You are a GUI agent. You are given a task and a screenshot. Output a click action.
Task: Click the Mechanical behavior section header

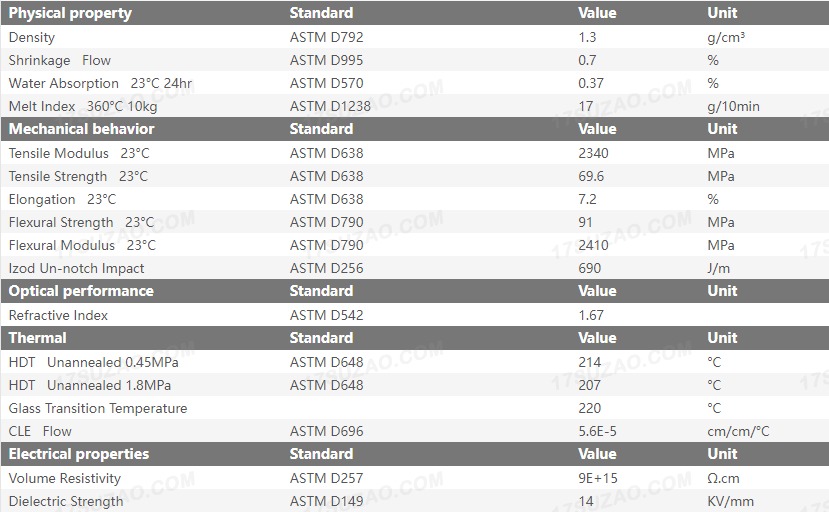[81, 129]
